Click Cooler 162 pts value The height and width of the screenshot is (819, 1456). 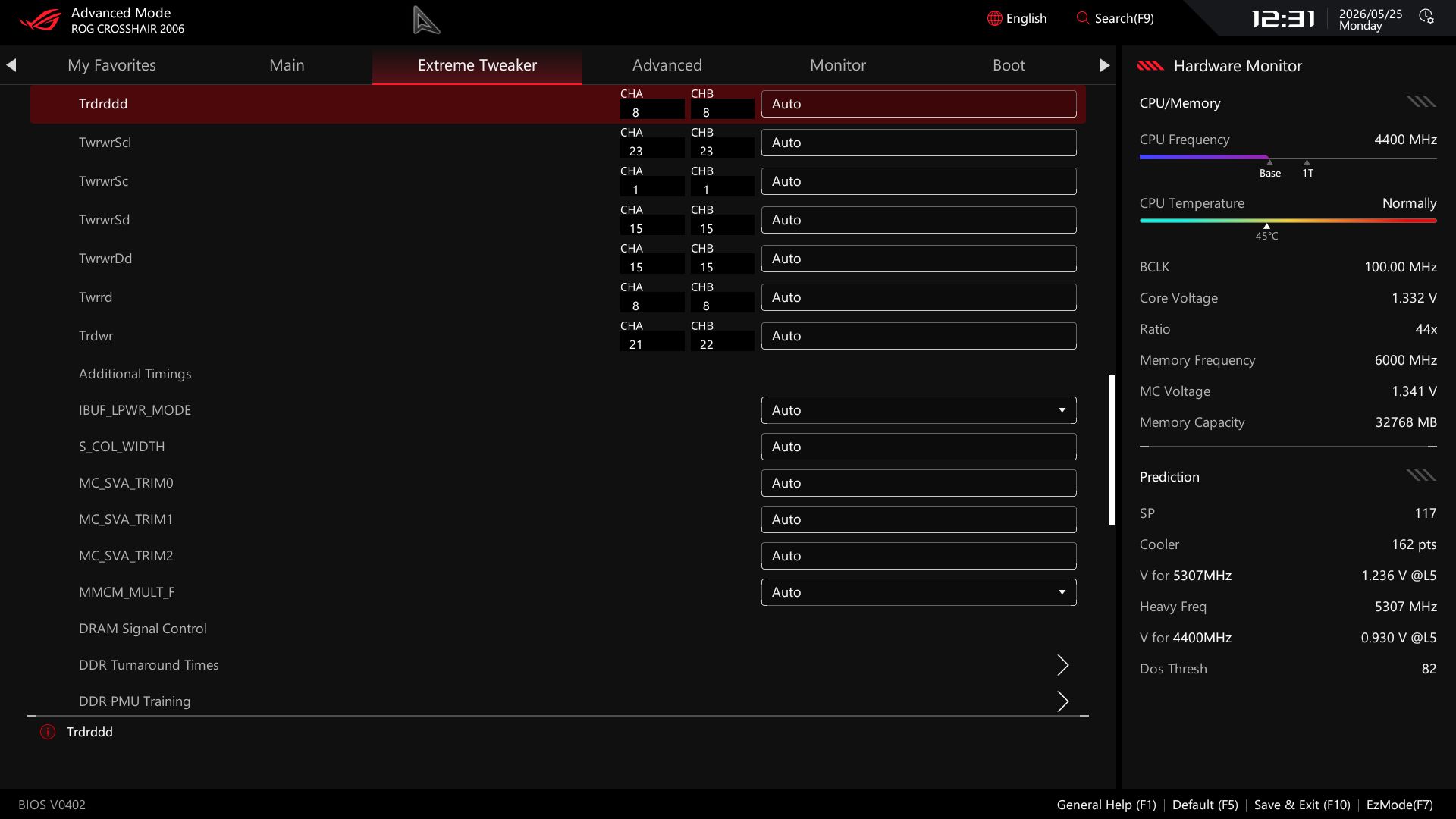[x=1414, y=544]
